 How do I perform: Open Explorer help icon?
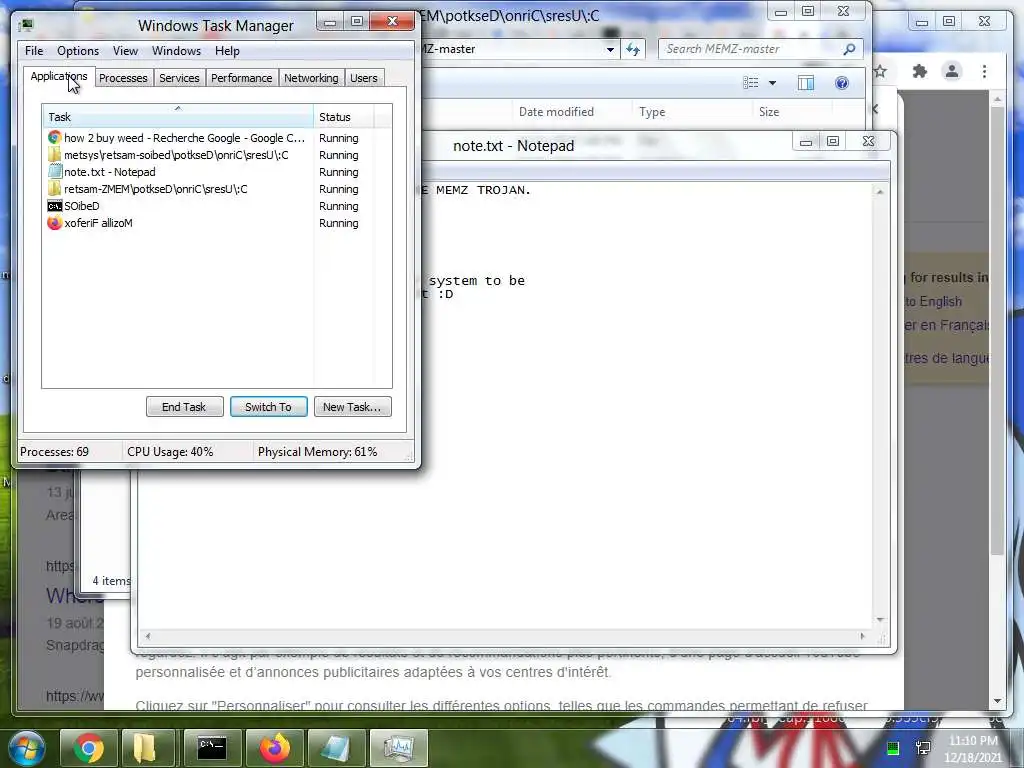pyautogui.click(x=842, y=83)
